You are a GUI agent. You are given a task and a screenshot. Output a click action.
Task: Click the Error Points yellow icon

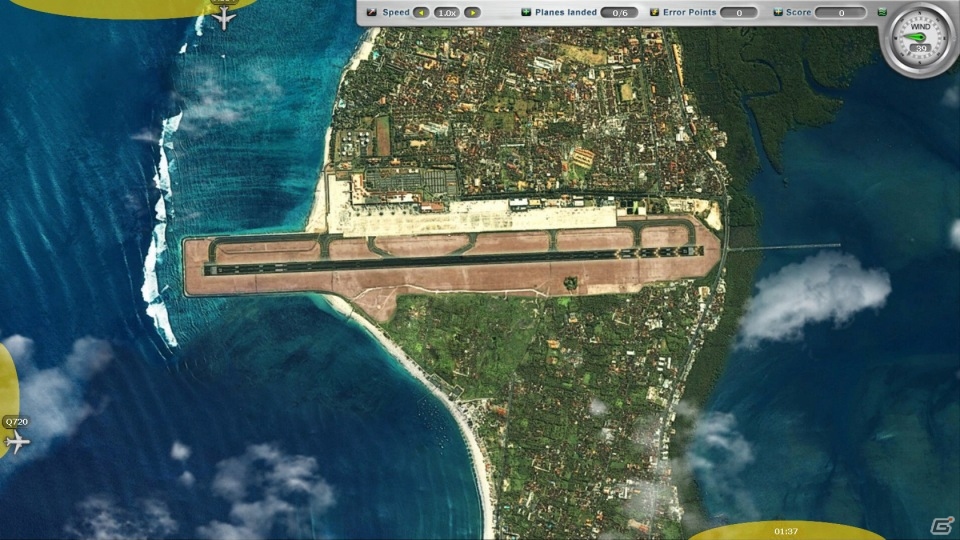654,12
